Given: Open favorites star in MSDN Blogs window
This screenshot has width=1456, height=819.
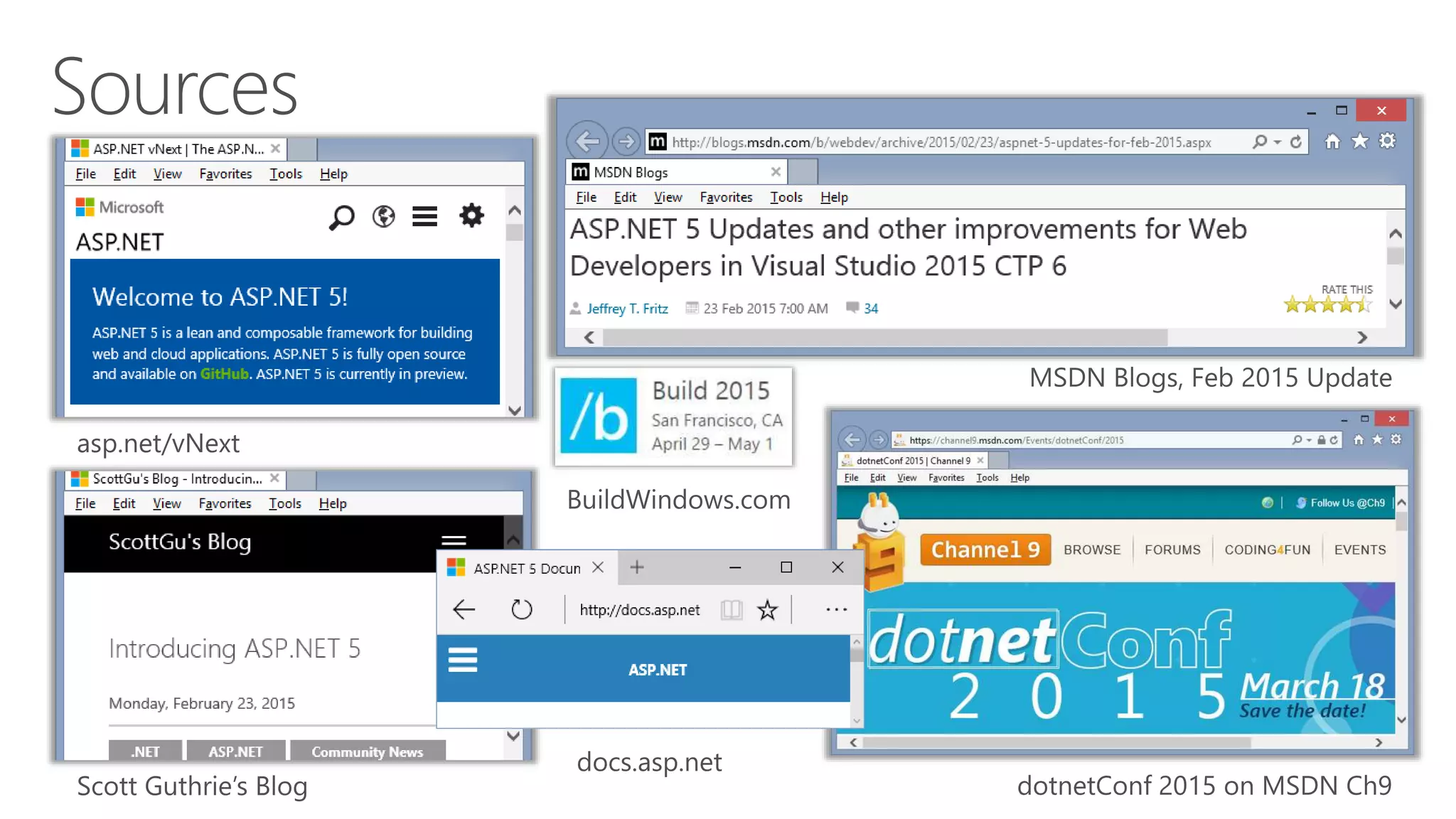Looking at the screenshot, I should point(1359,141).
